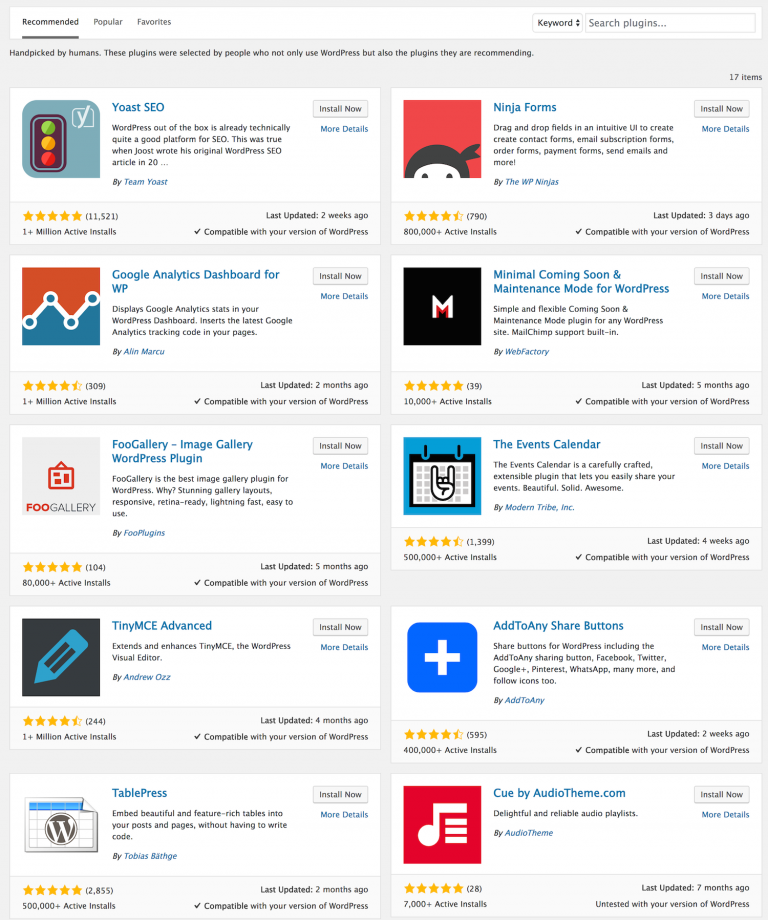Click the AddToAny plus sign icon

pos(442,657)
